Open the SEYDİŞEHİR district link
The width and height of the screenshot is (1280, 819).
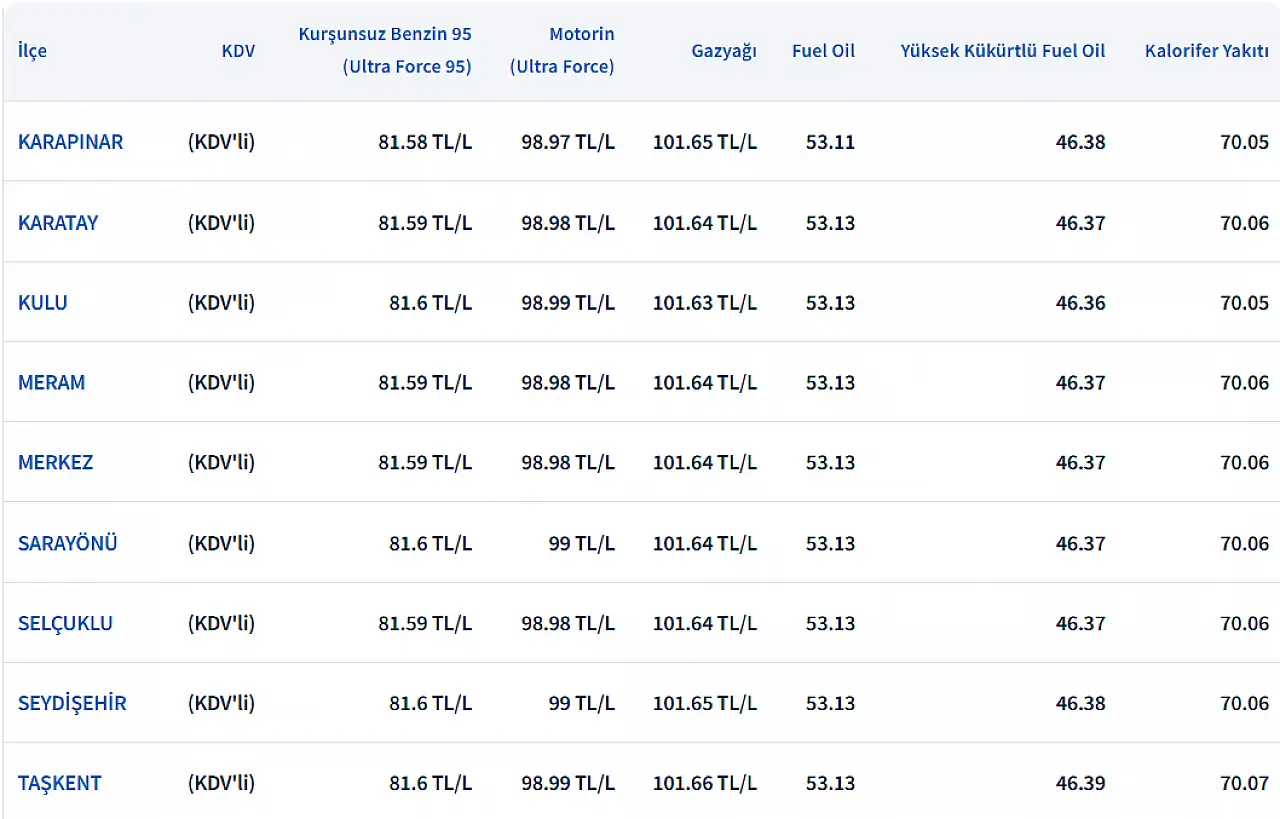(72, 704)
